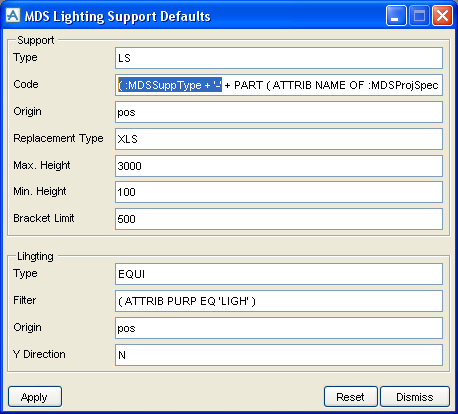The height and width of the screenshot is (414, 458).
Task: Click into the Code expression field
Action: point(279,85)
